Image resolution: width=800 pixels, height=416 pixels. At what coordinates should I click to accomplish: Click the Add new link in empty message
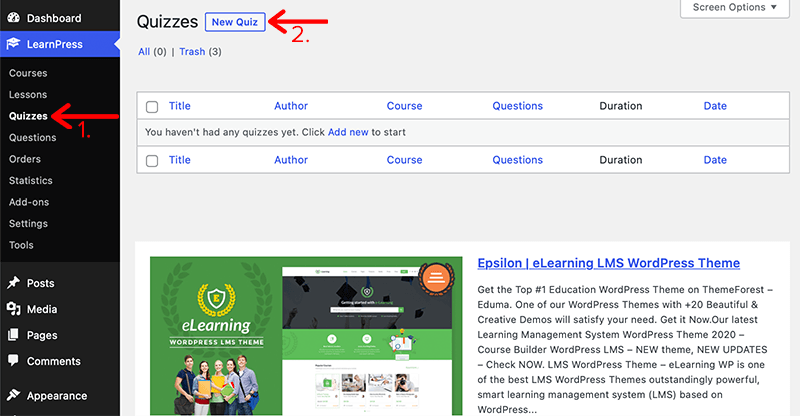348,132
